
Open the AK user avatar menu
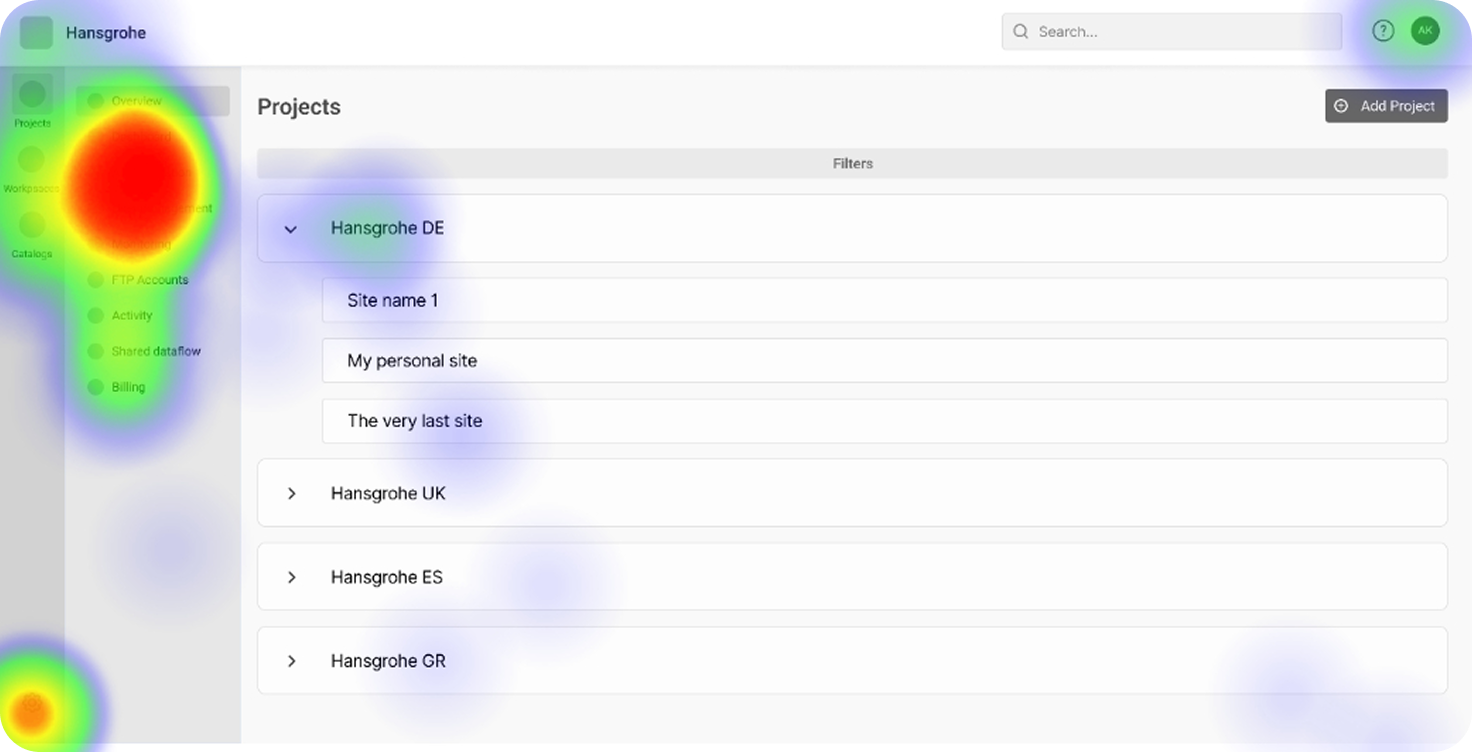coord(1425,31)
